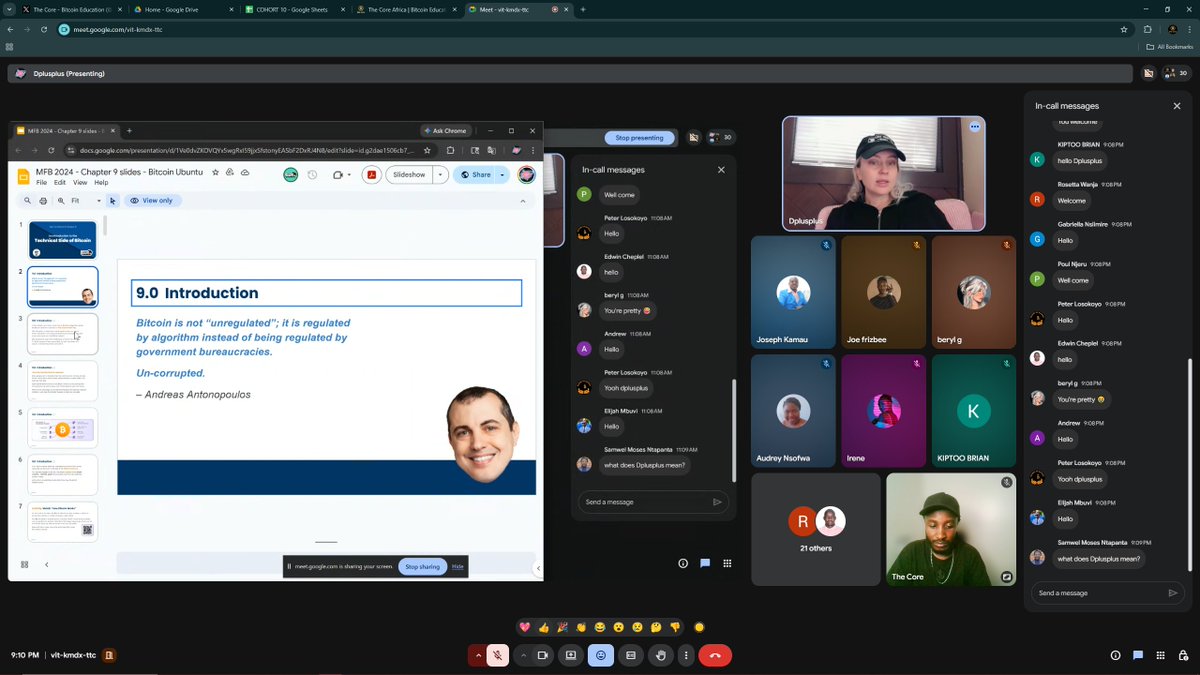The image size is (1200, 675).
Task: Open version history clock icon in Slides
Action: point(312,174)
